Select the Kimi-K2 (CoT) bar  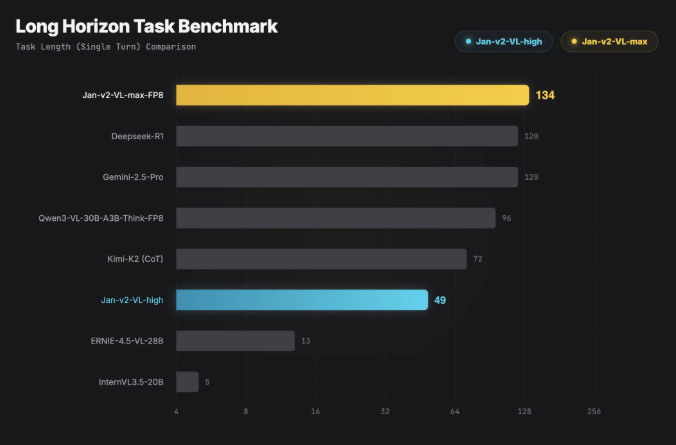pyautogui.click(x=321, y=259)
